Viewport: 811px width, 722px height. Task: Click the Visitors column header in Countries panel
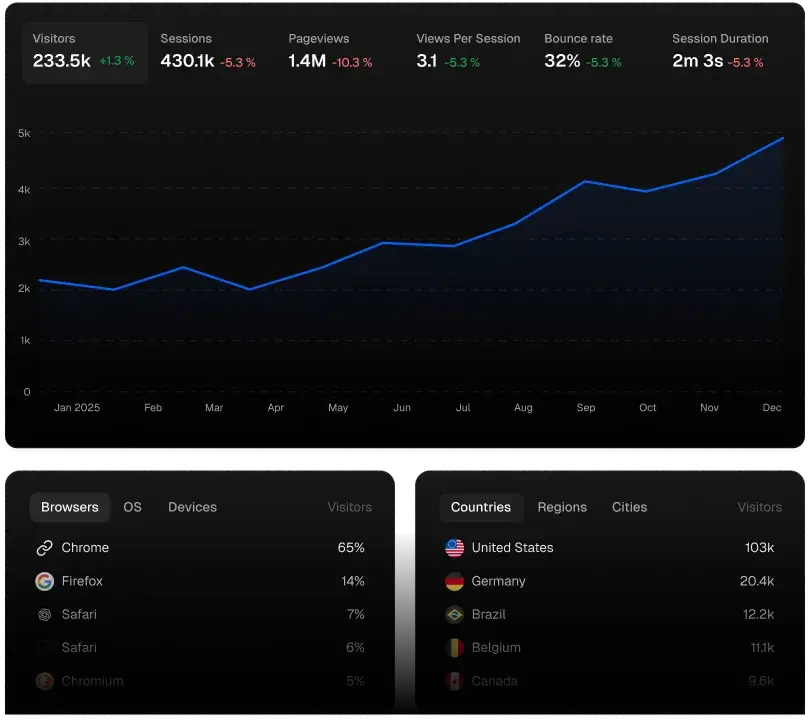[x=759, y=507]
